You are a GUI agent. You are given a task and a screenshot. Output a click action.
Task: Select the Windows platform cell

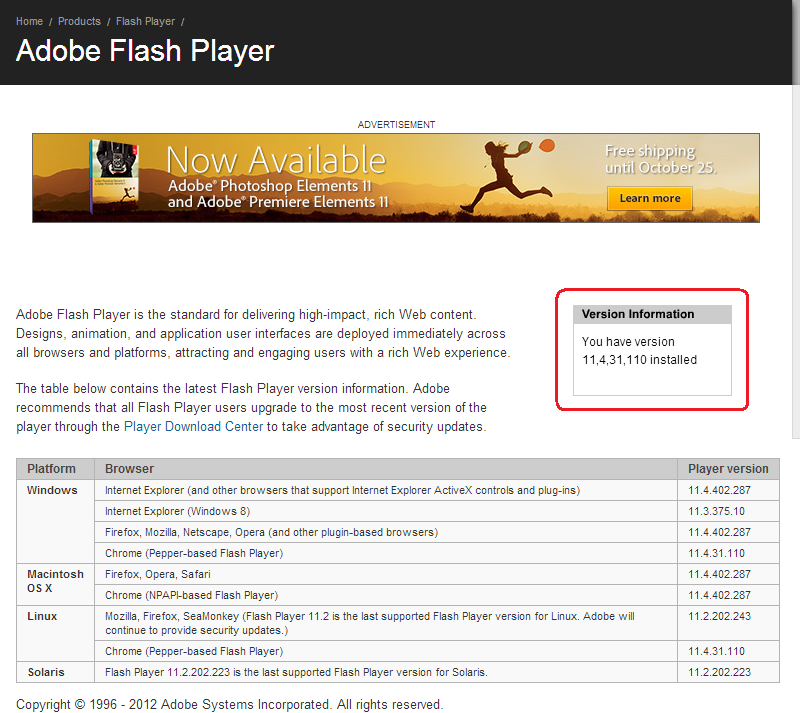pyautogui.click(x=55, y=522)
